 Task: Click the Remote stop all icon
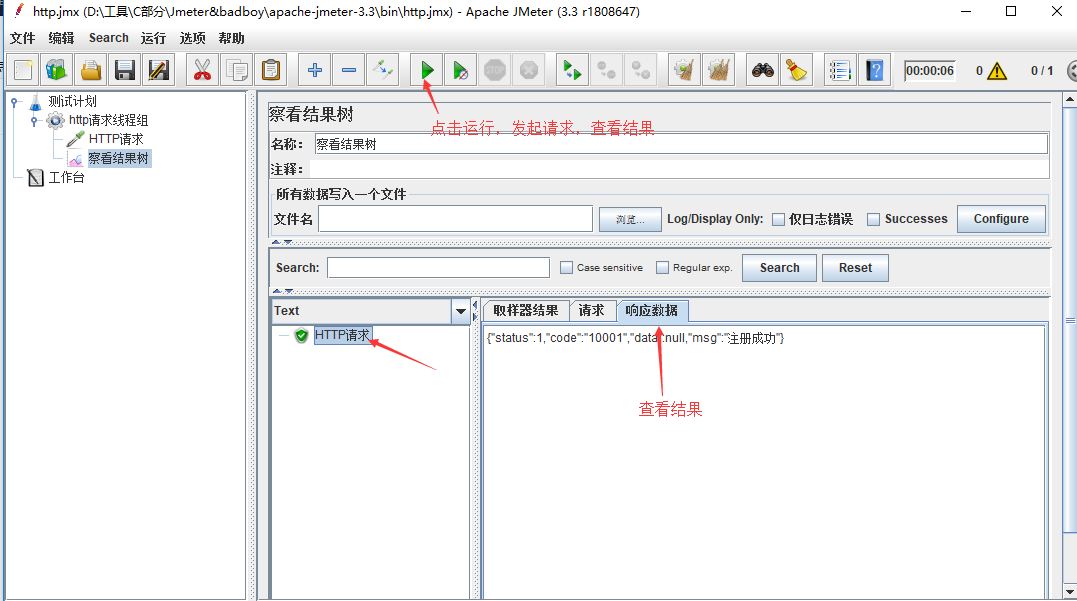tap(606, 70)
